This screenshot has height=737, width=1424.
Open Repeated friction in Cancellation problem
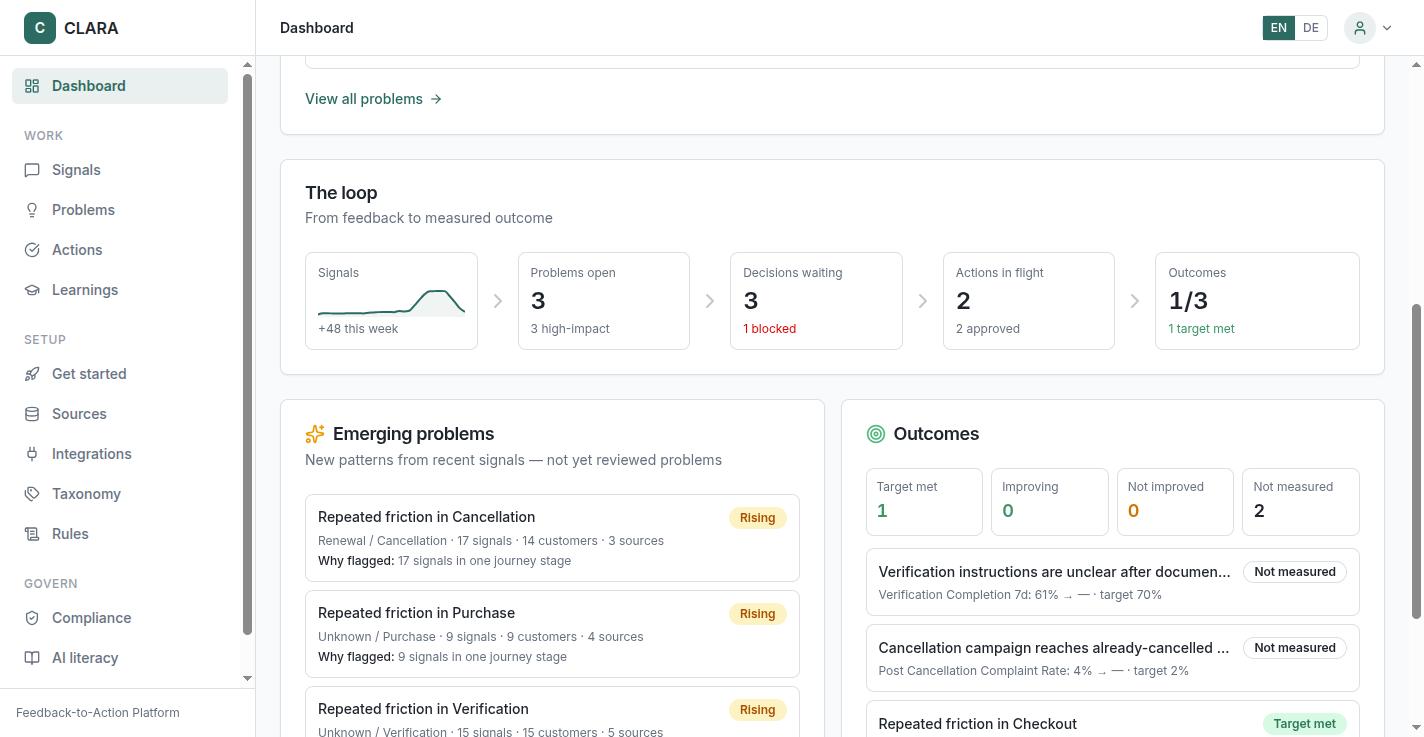[x=552, y=538]
